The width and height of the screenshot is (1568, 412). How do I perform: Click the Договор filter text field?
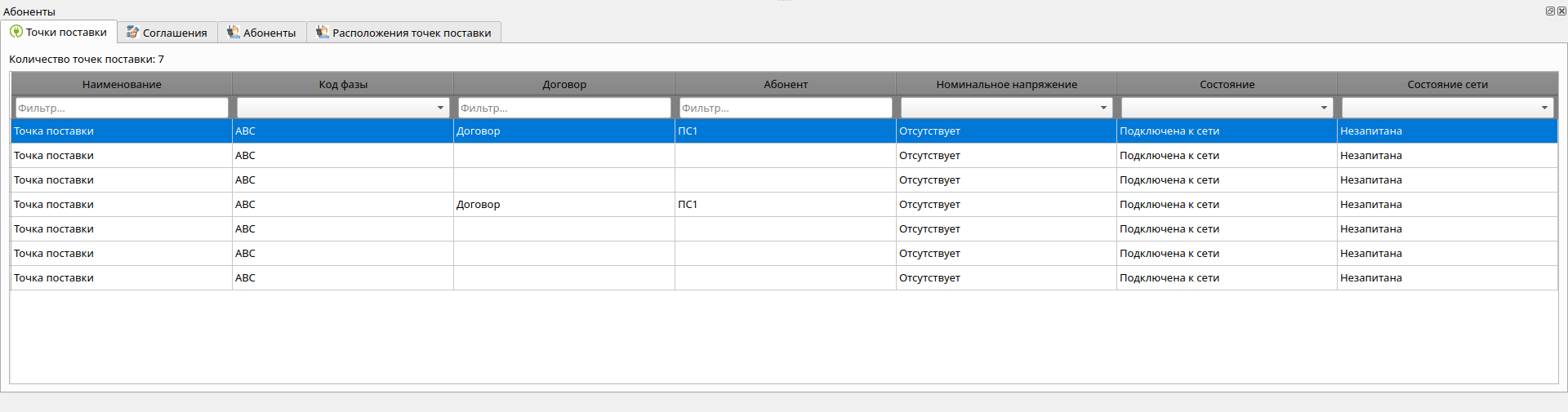click(564, 108)
